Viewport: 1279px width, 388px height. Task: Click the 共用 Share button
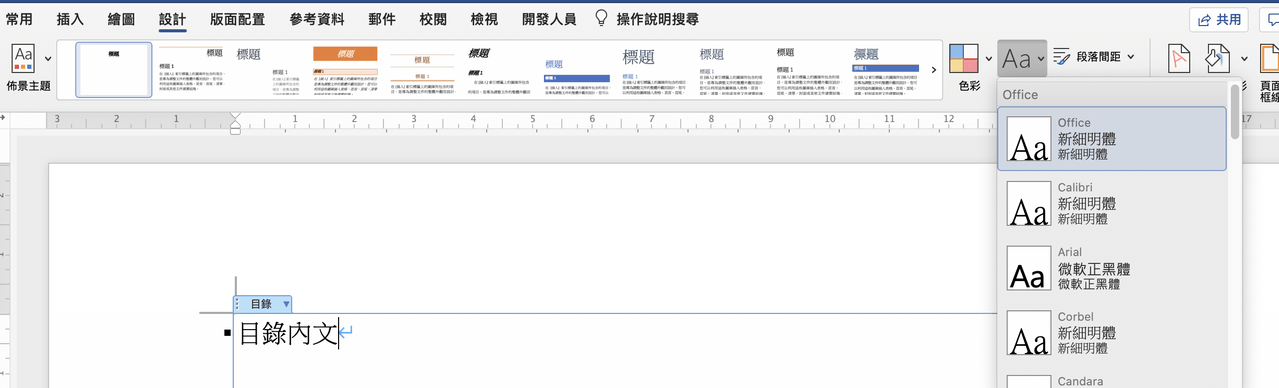click(x=1218, y=19)
